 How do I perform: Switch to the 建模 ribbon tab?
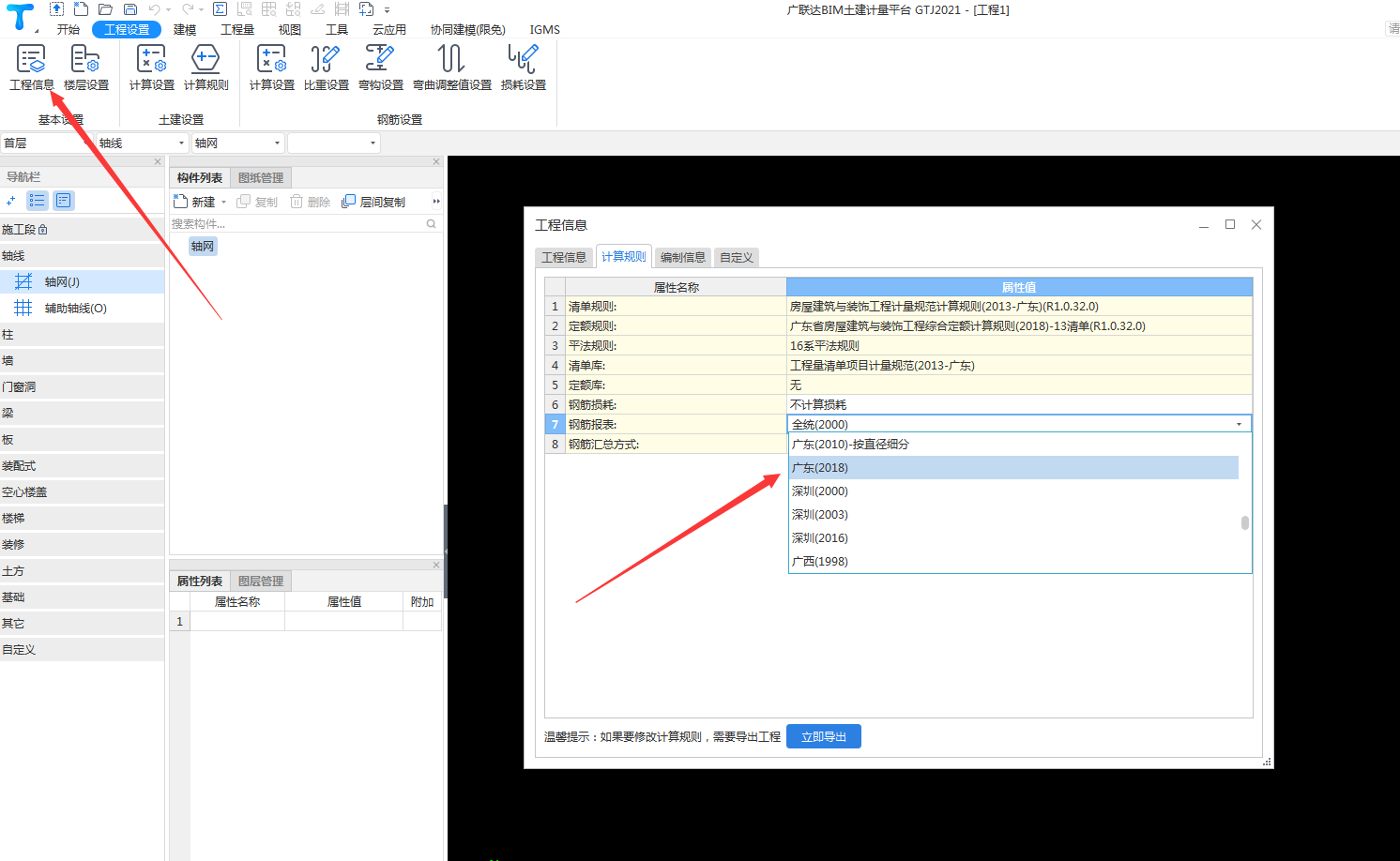(x=185, y=30)
